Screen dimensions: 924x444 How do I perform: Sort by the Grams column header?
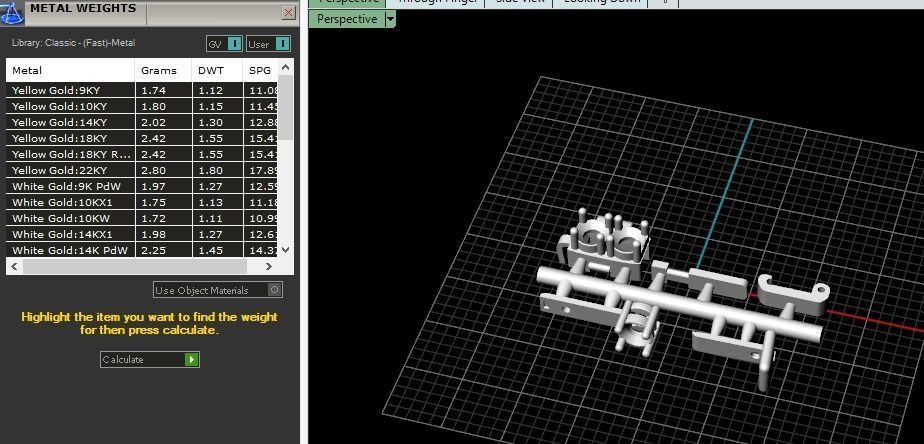click(163, 70)
